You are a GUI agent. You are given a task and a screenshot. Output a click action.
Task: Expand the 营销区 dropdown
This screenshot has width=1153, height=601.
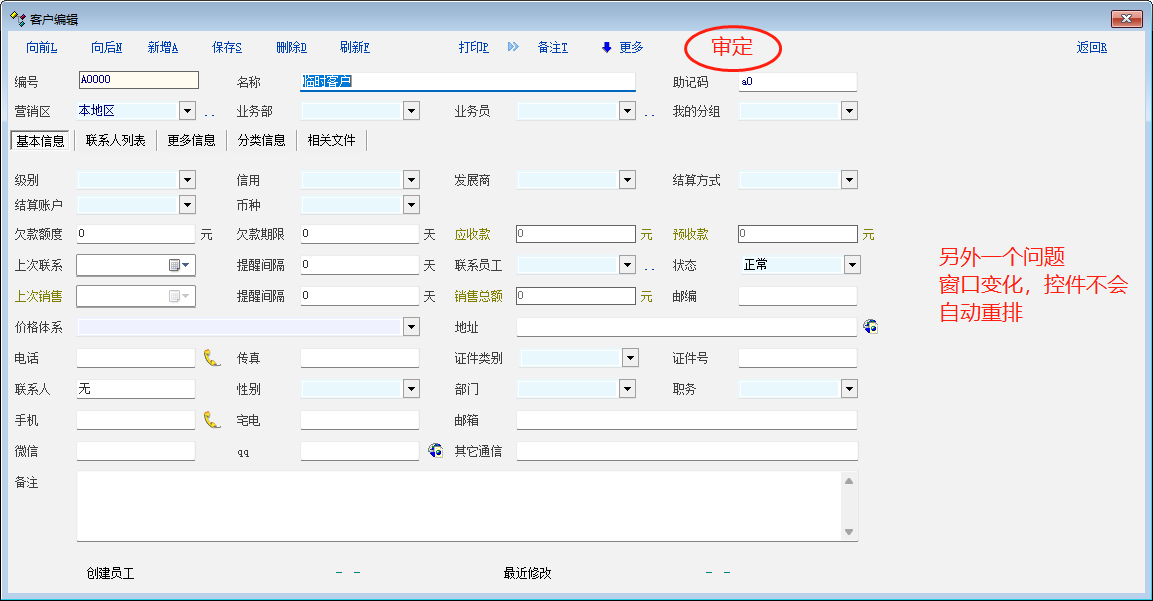(187, 111)
